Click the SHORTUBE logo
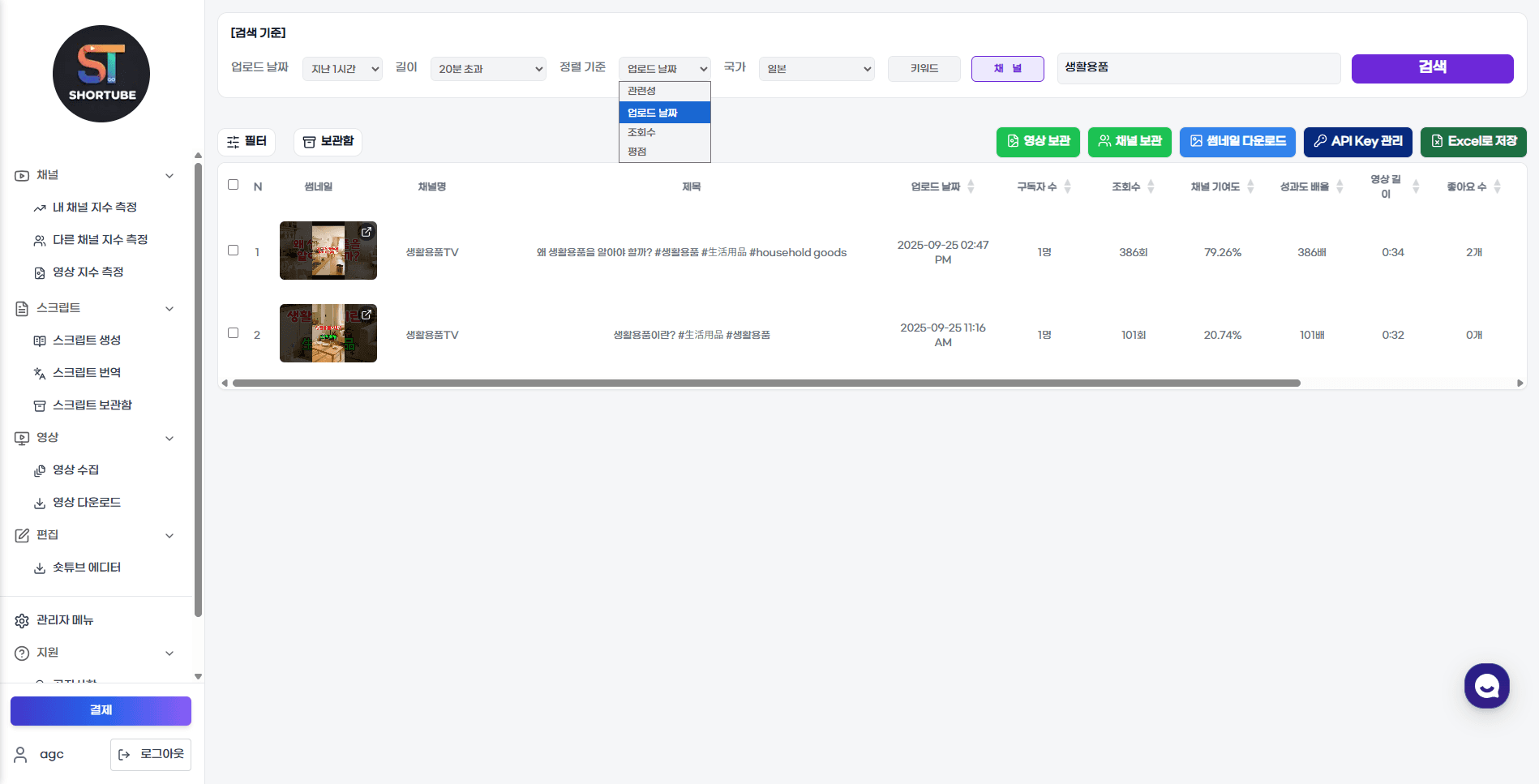 pyautogui.click(x=101, y=74)
